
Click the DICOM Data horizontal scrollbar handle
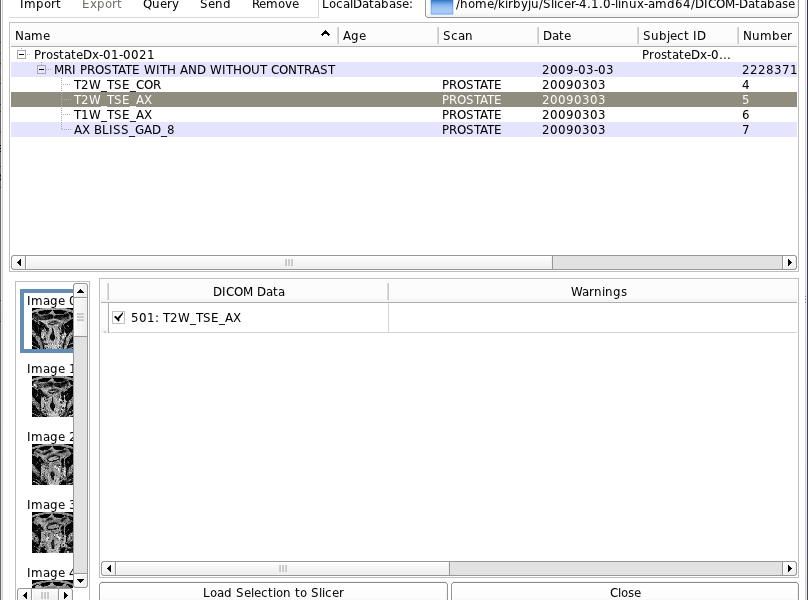pos(282,569)
